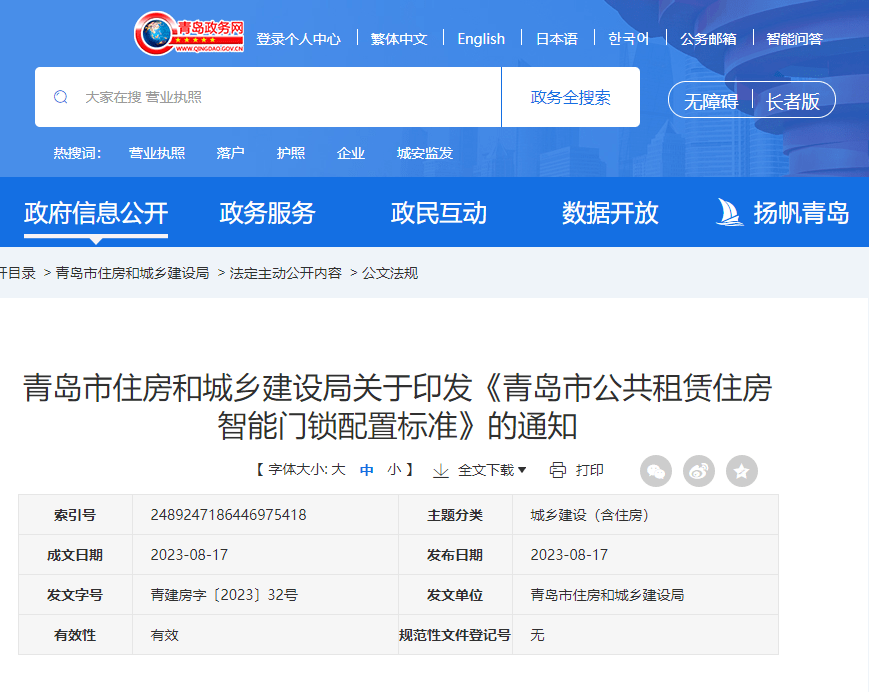
Task: Click the 成文日期 value 2023-08-17
Action: coord(189,555)
